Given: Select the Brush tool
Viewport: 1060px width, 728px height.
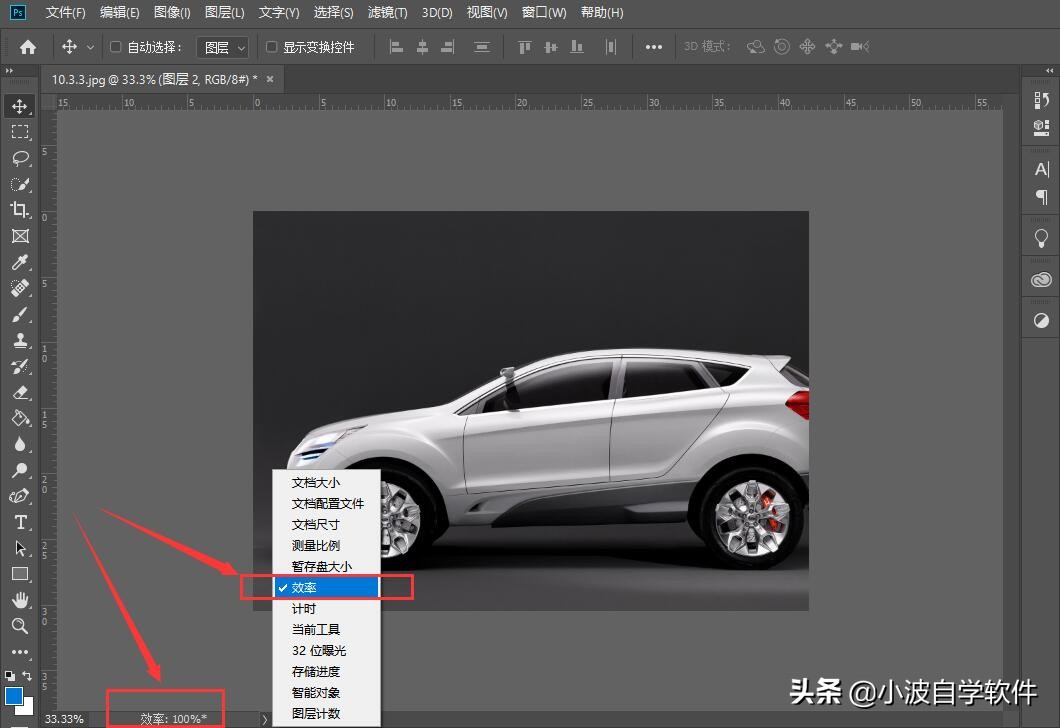Looking at the screenshot, I should coord(20,314).
